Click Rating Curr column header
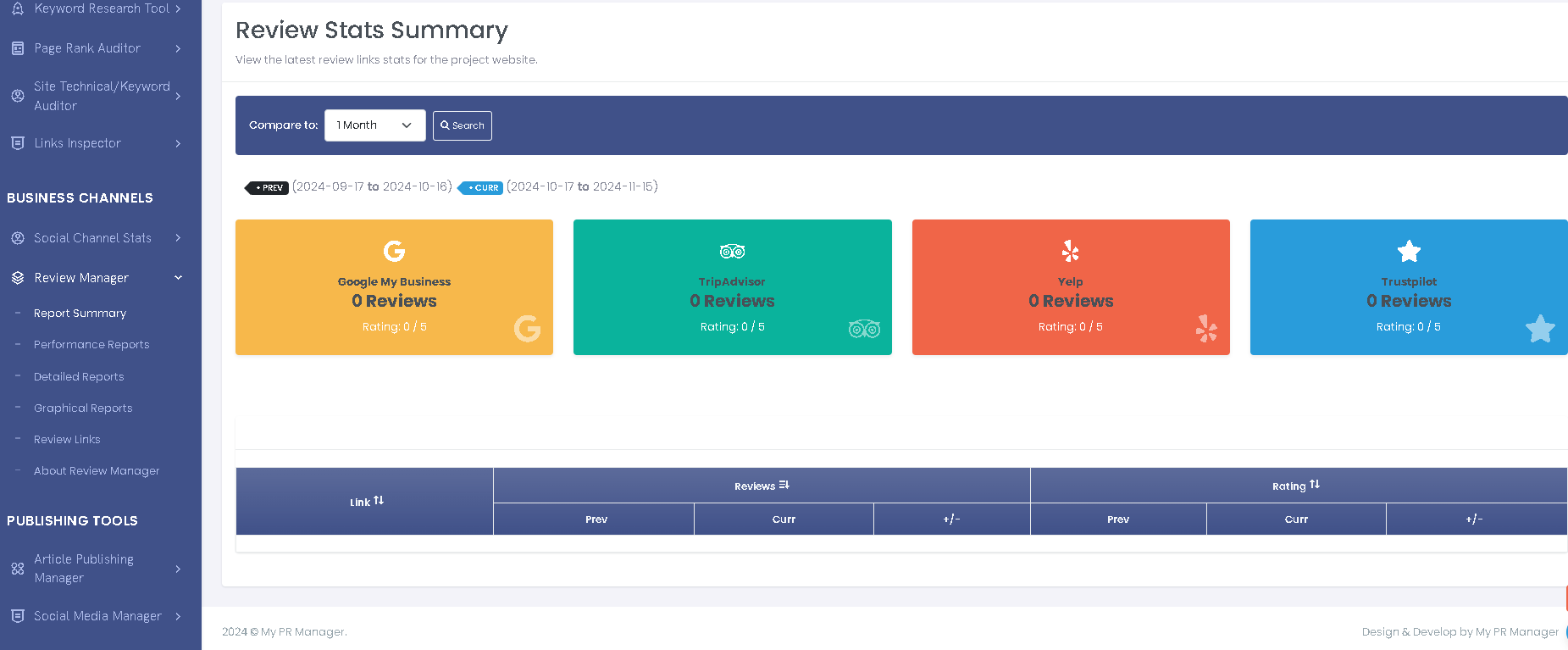This screenshot has width=1568, height=650. point(1296,519)
